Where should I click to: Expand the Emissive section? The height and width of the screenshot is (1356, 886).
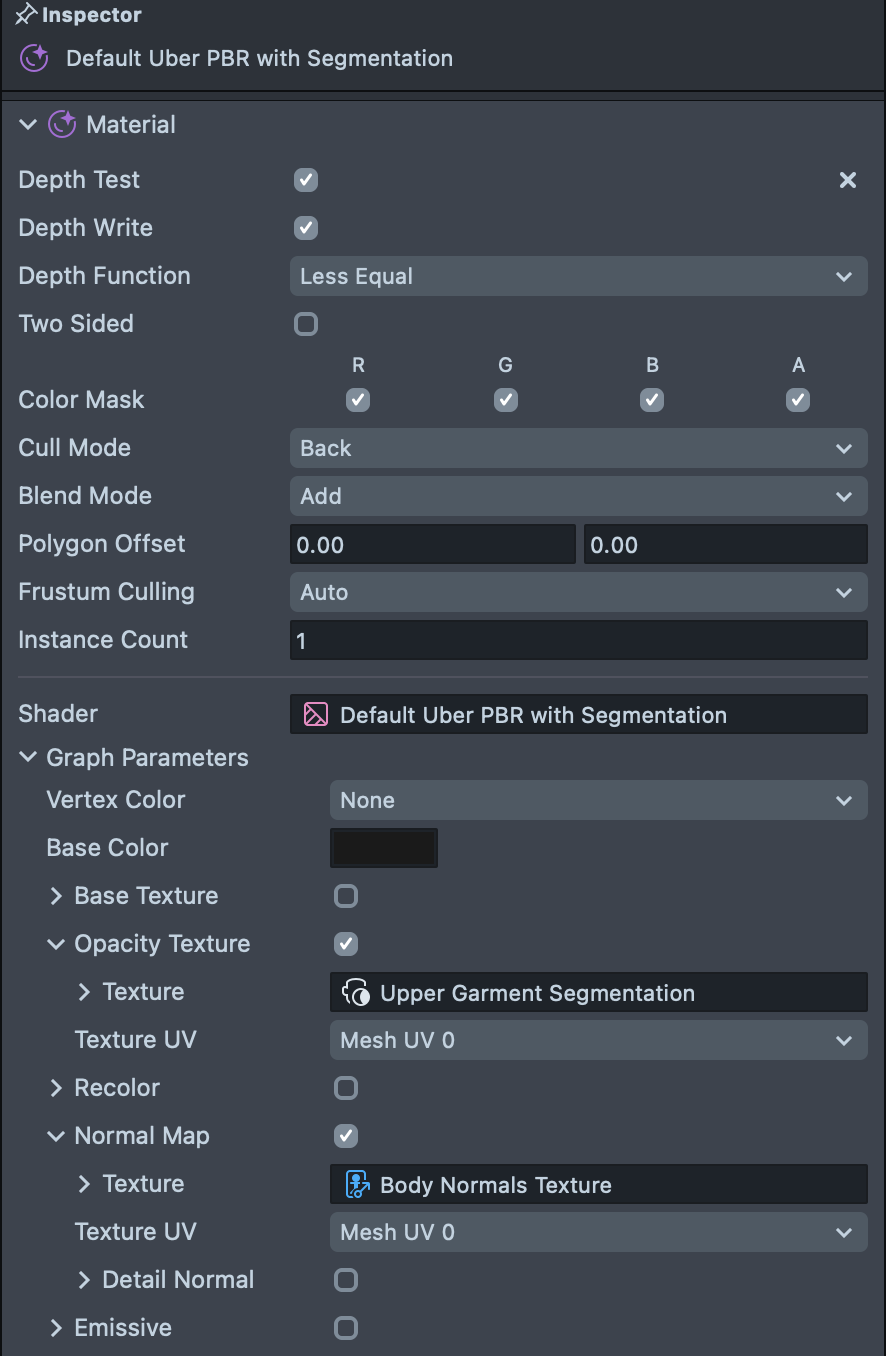click(56, 1328)
